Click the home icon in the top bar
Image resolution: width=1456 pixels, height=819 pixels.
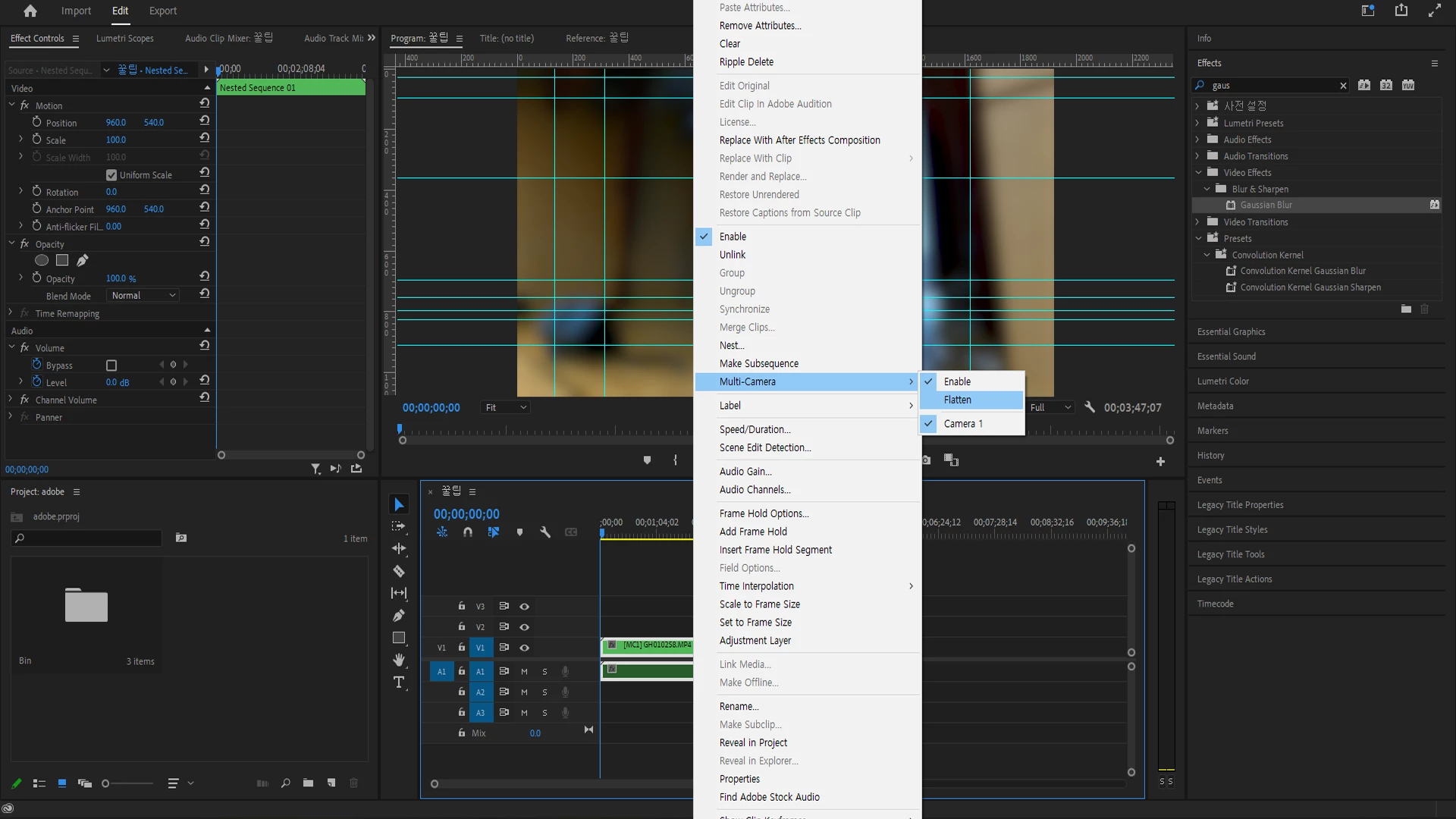30,11
